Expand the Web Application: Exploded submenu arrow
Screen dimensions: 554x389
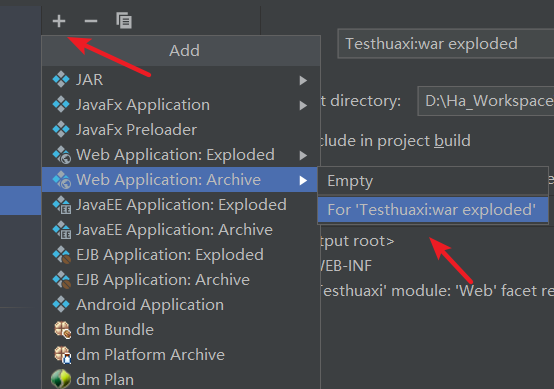(303, 155)
